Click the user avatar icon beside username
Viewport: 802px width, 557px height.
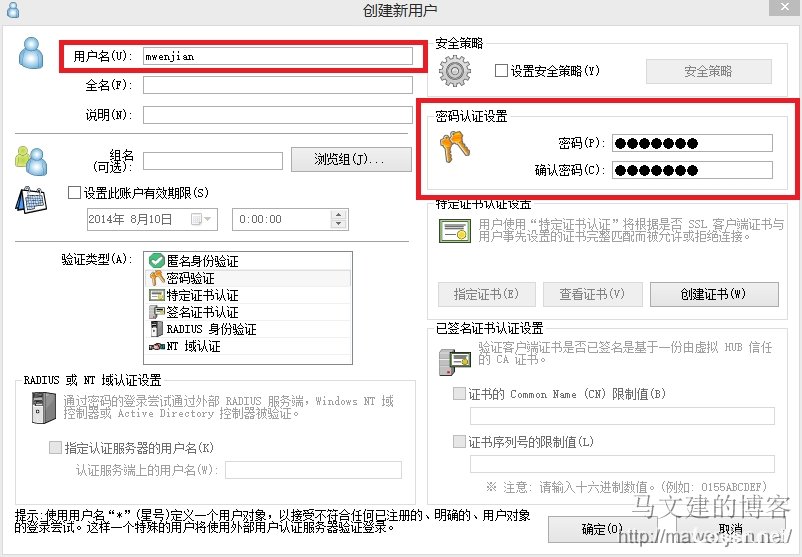(31, 53)
